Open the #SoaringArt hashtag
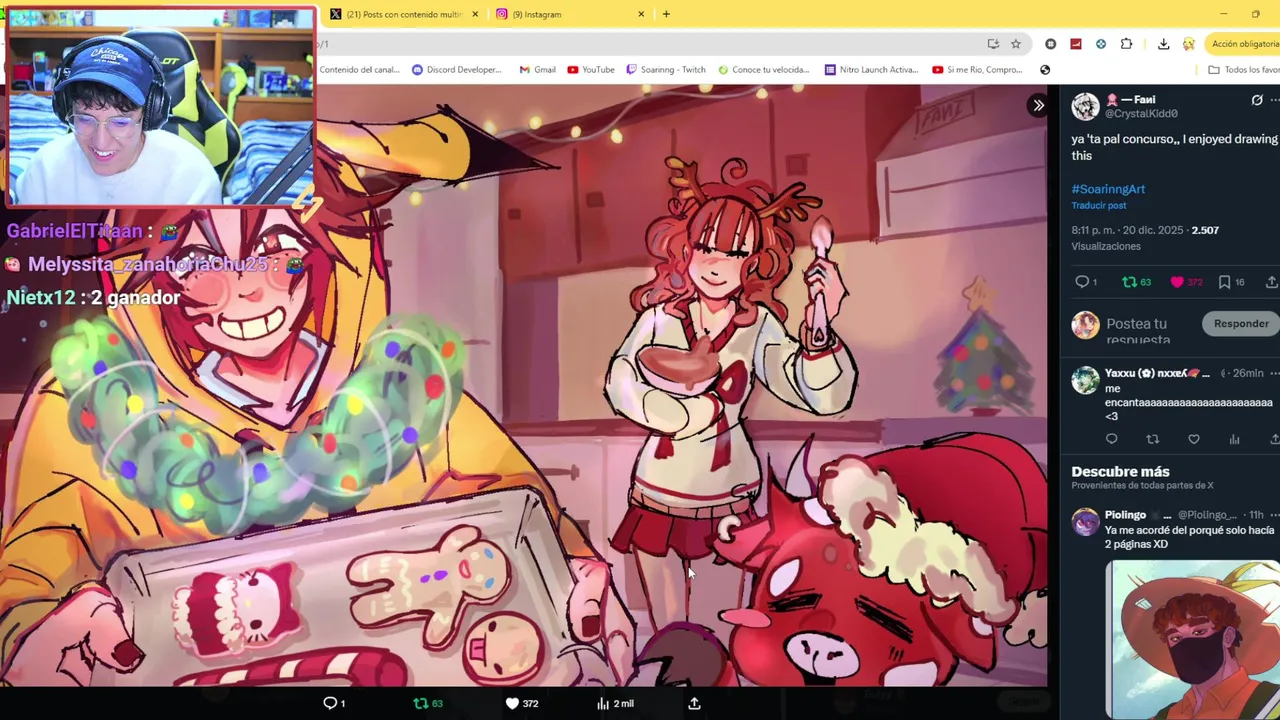Screen dimensions: 1280x720 click(x=1108, y=189)
